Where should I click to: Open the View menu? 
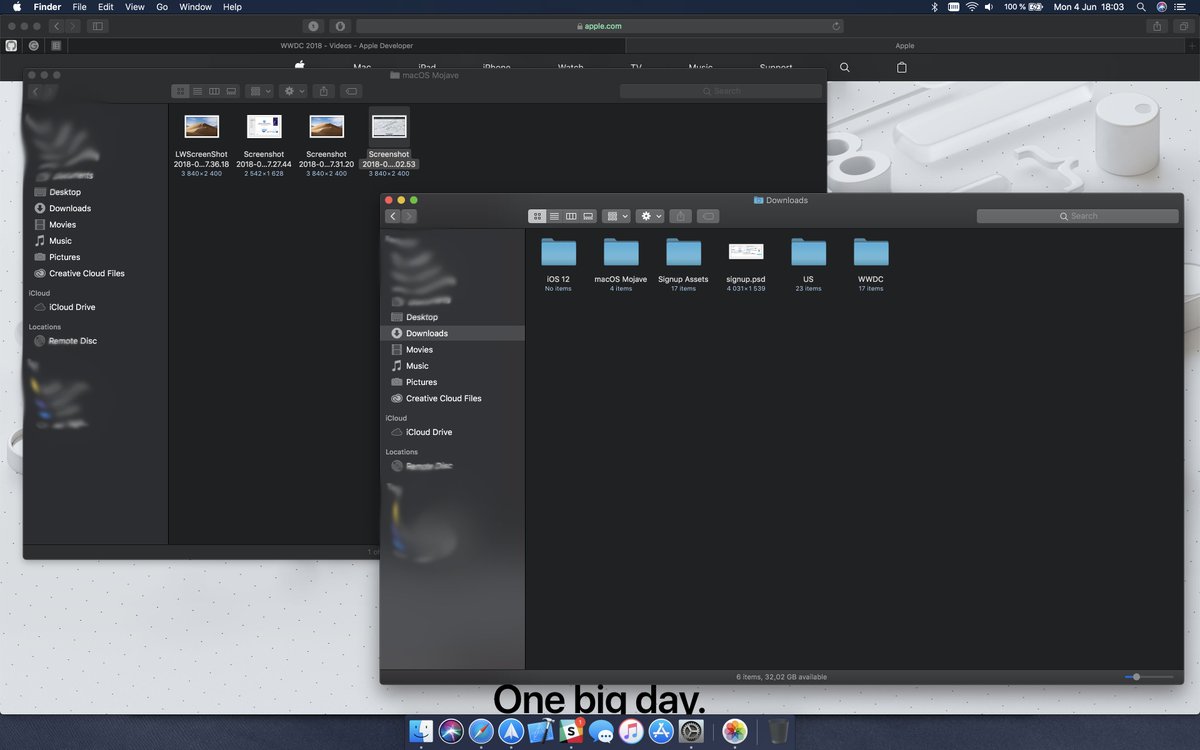click(134, 7)
